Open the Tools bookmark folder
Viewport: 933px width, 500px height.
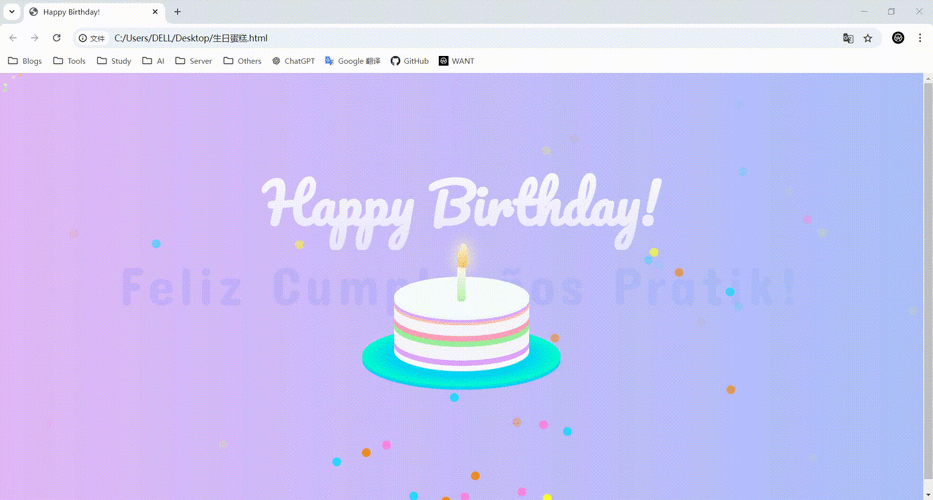pos(70,61)
